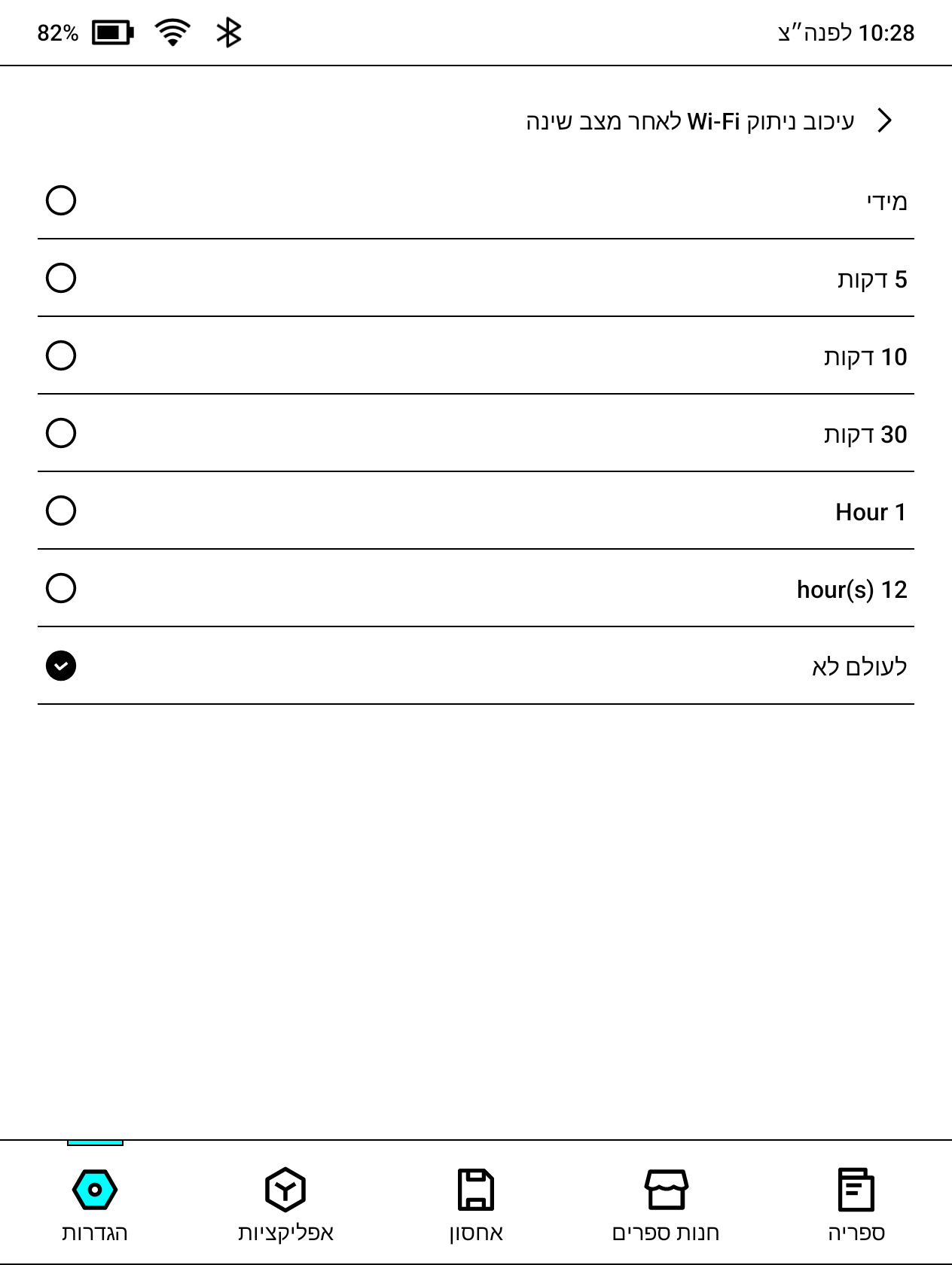The width and height of the screenshot is (952, 1265).
Task: Choose the לעולם לא option label
Action: (x=859, y=666)
